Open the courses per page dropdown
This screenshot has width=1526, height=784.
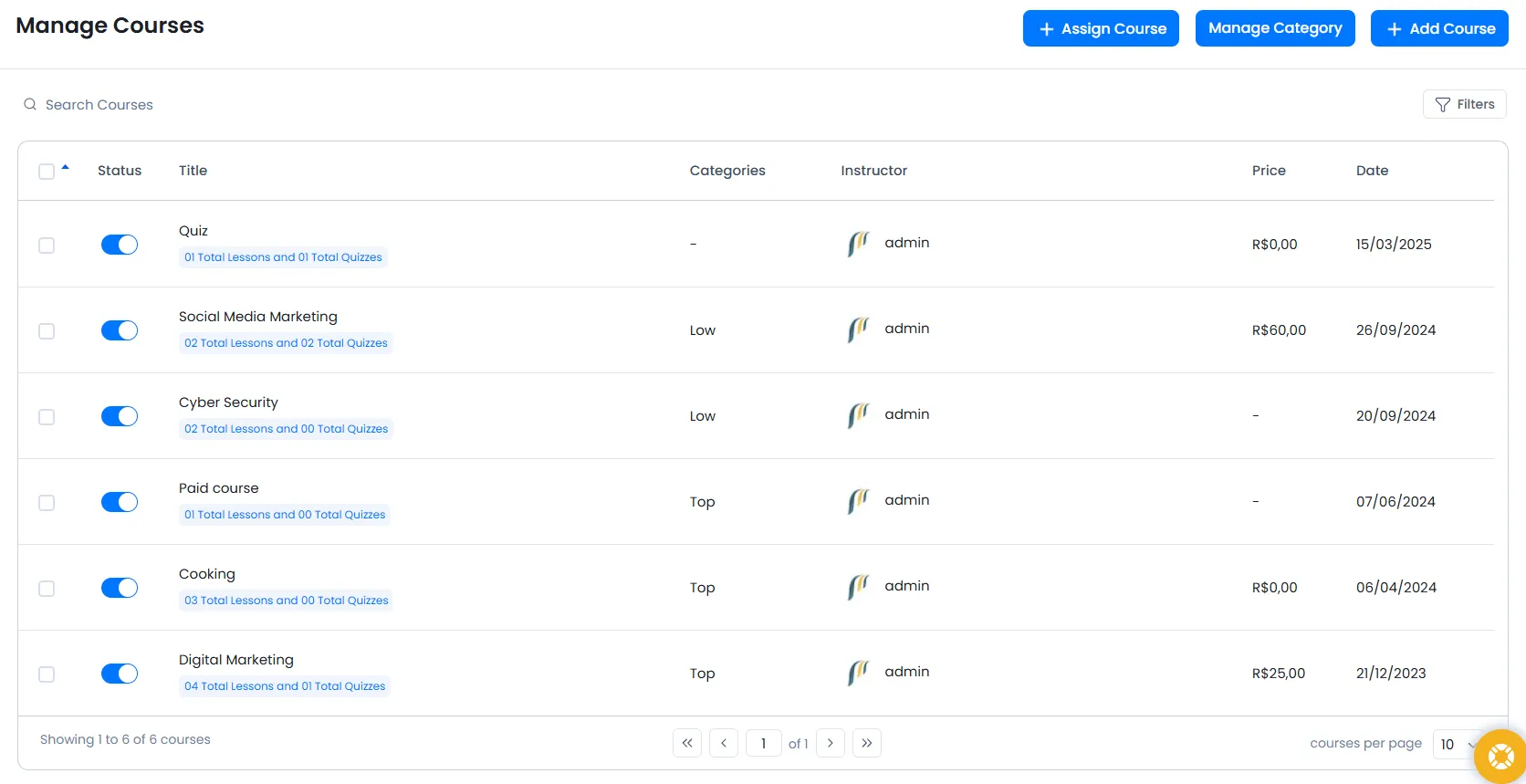[x=1456, y=744]
